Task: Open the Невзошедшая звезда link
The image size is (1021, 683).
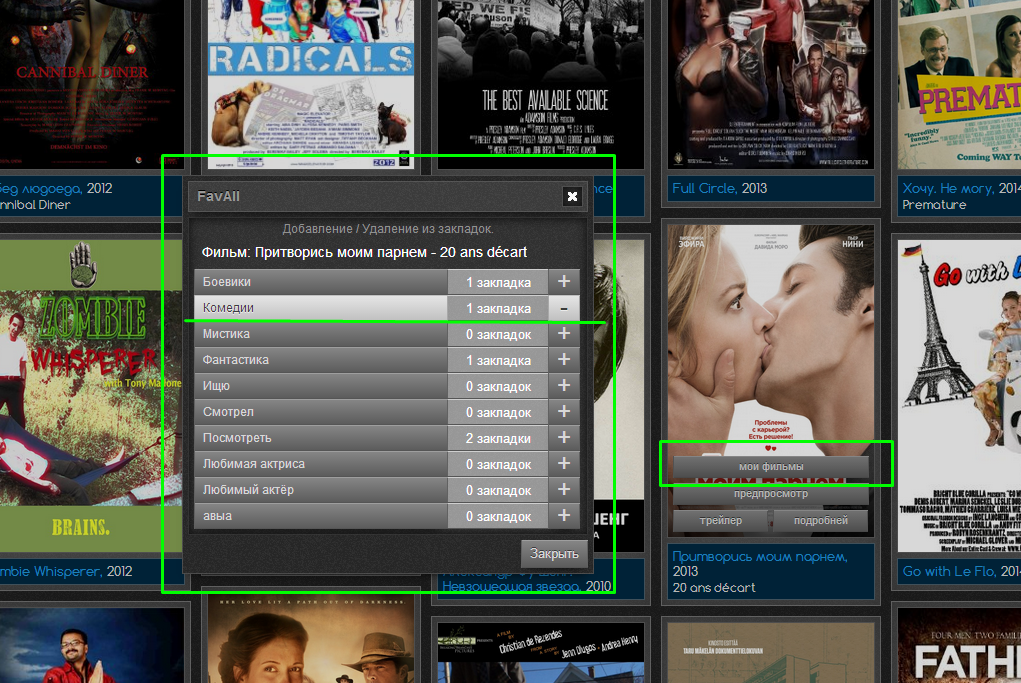Action: [510, 586]
